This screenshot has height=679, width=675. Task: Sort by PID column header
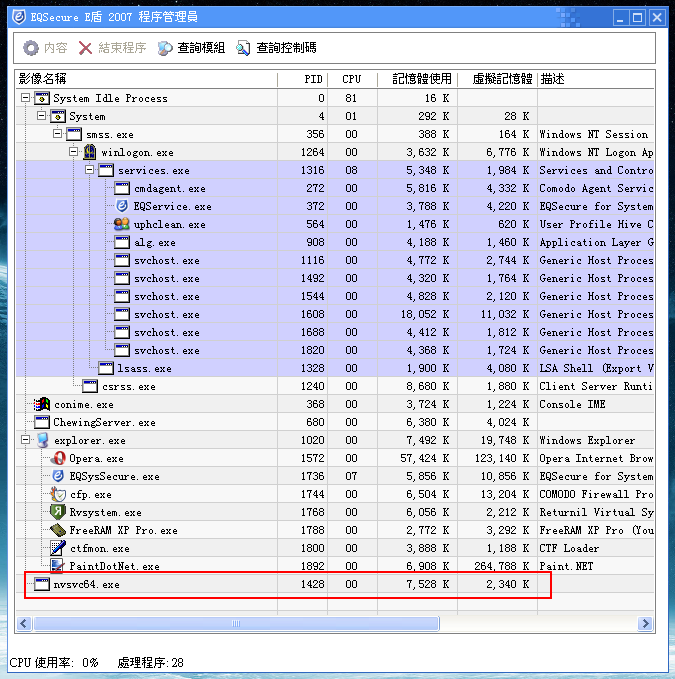tap(303, 79)
